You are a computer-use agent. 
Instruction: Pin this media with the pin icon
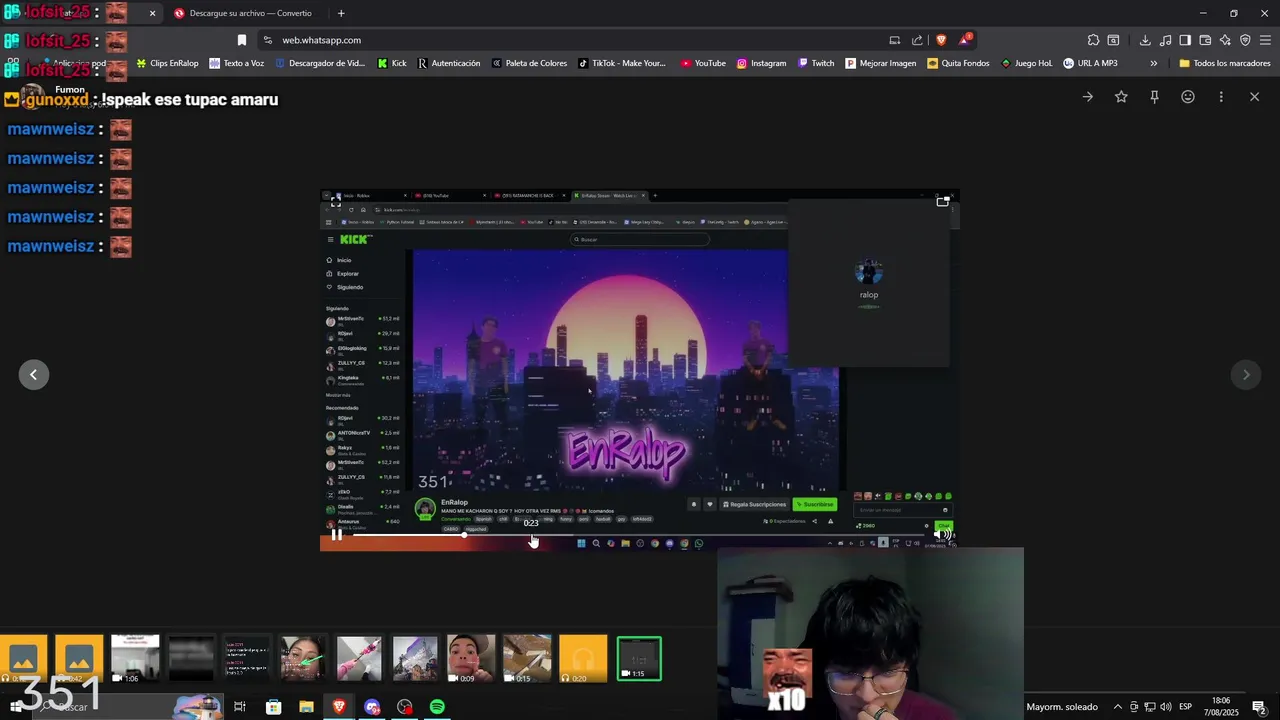point(1154,97)
